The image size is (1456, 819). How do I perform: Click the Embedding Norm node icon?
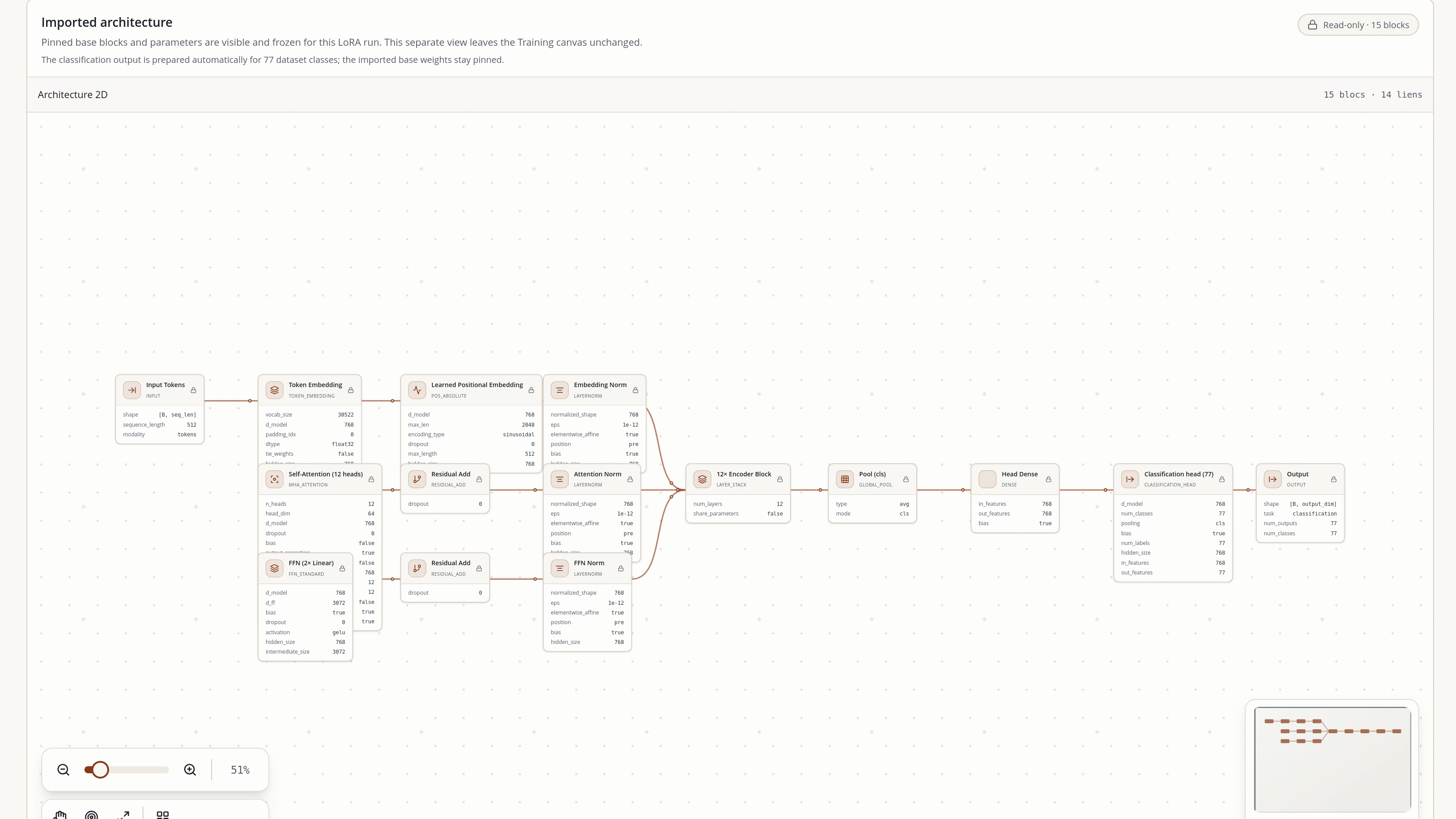click(560, 390)
